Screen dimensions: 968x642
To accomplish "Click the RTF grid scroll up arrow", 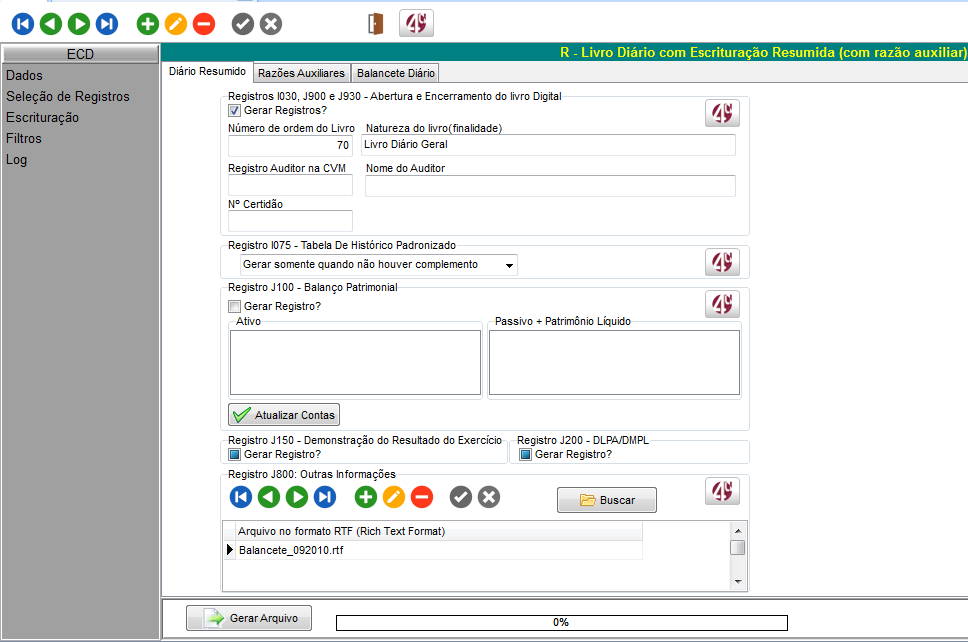I will (x=737, y=531).
